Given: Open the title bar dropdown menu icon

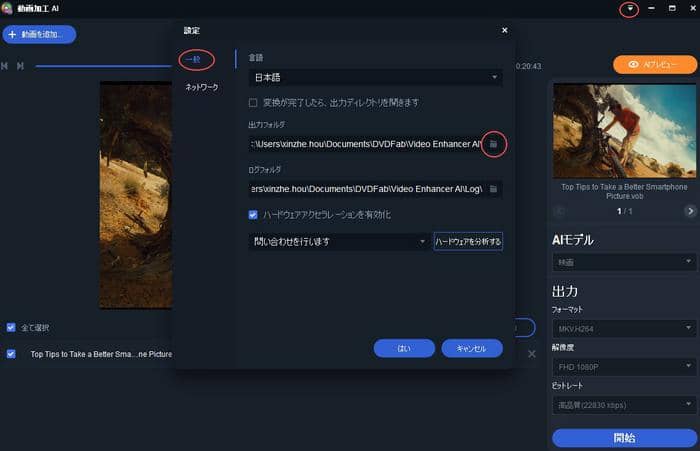Looking at the screenshot, I should [x=629, y=8].
